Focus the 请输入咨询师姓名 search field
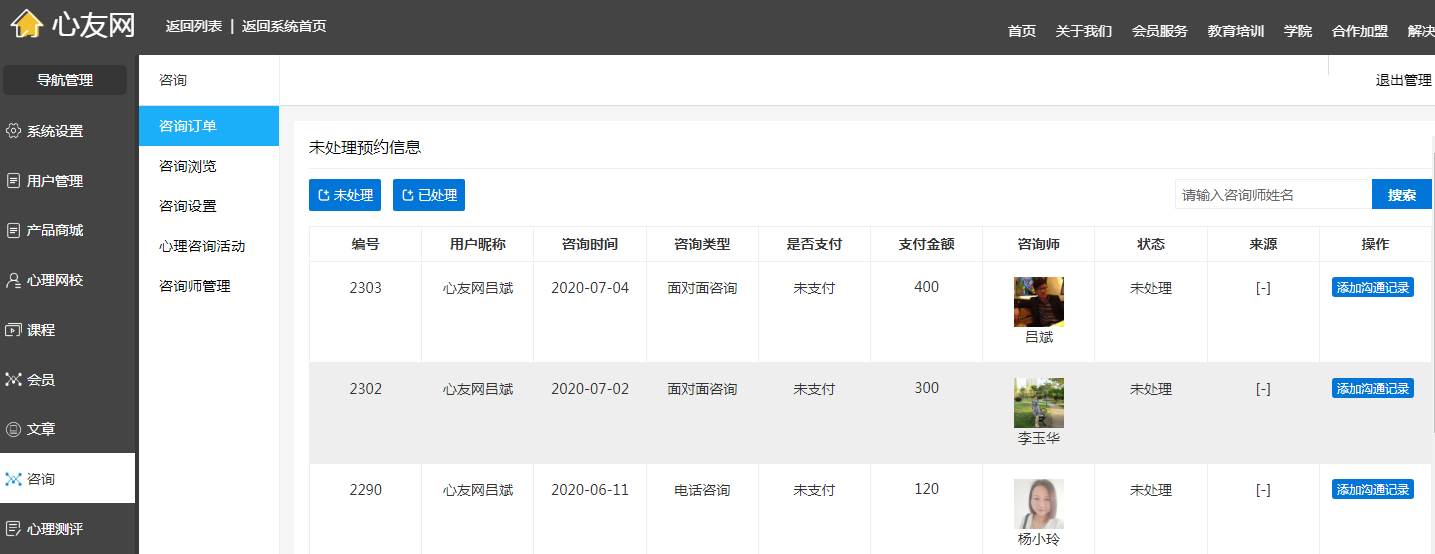Image resolution: width=1435 pixels, height=554 pixels. click(1273, 195)
